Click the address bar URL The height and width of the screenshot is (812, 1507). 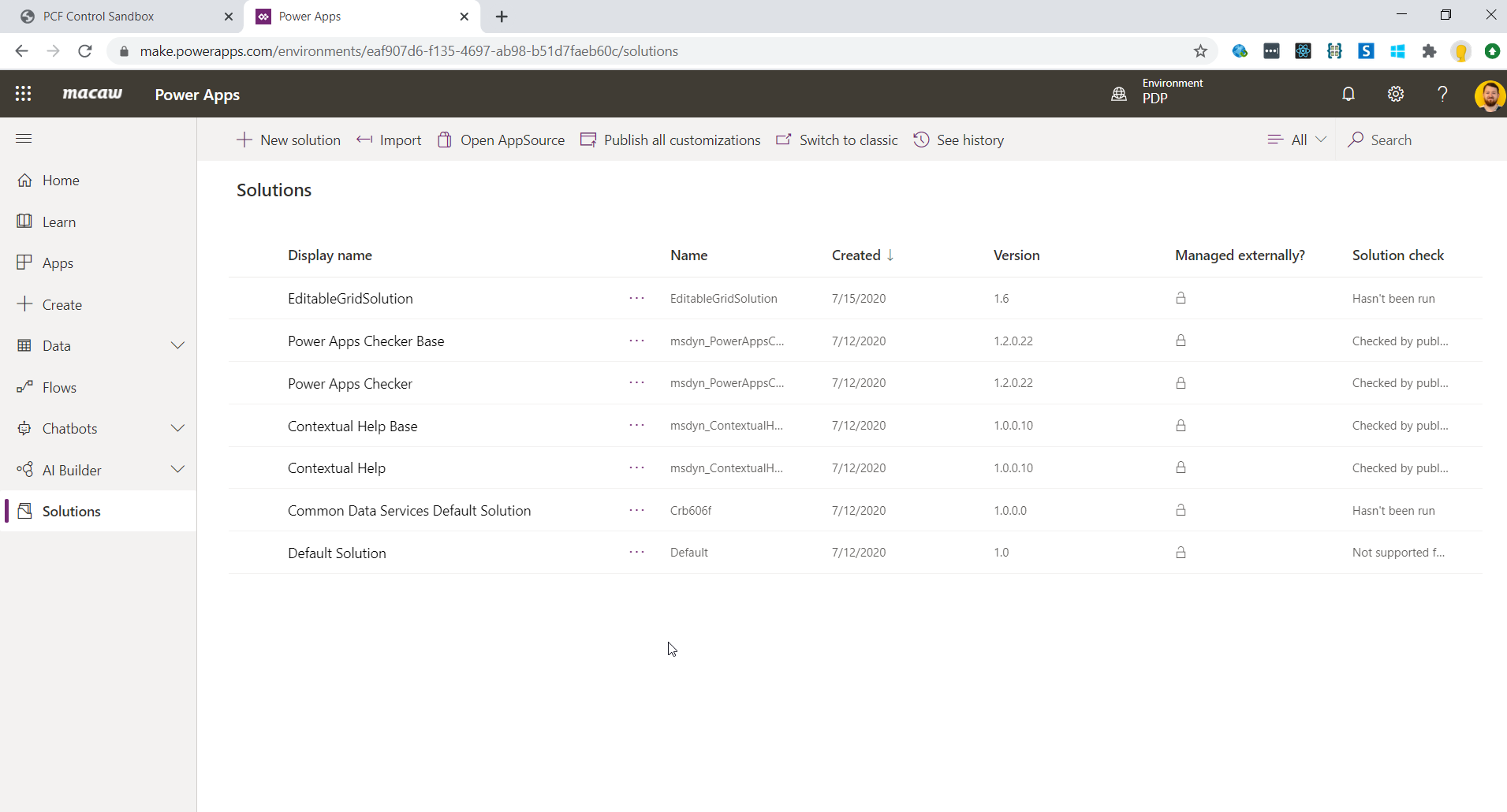[408, 51]
